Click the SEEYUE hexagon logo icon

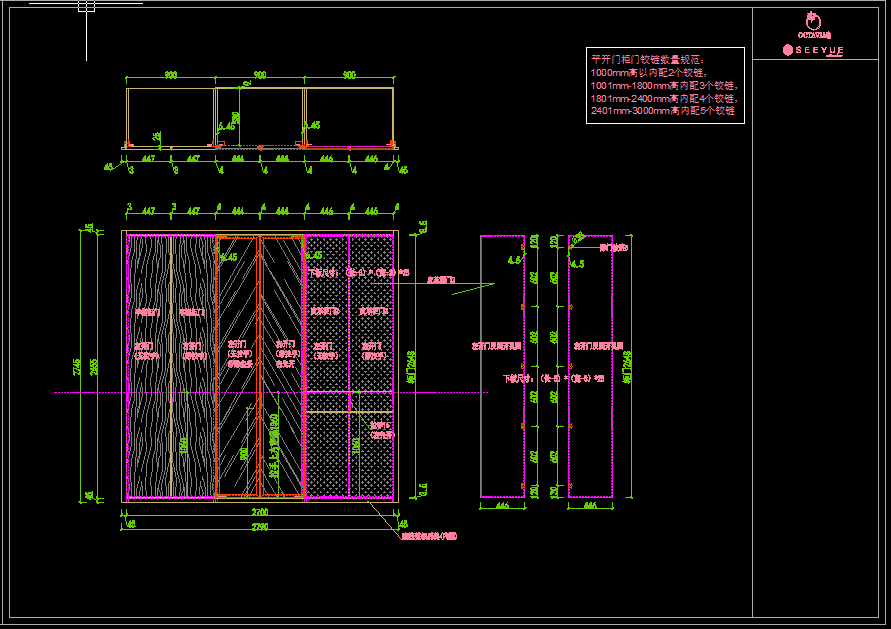click(789, 49)
